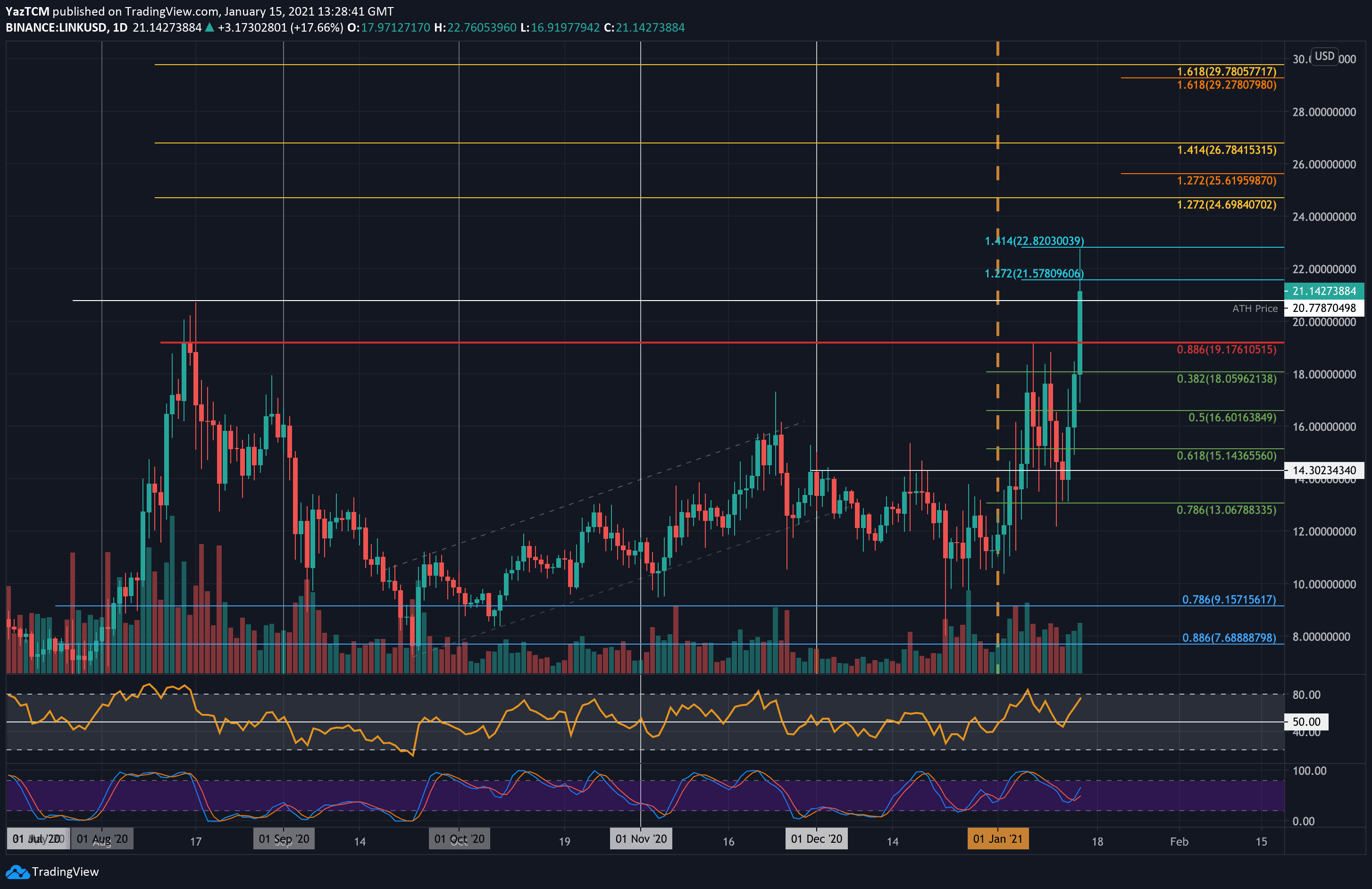Viewport: 1372px width, 889px height.
Task: Click the 01 Dec '20 date marker
Action: tap(816, 839)
